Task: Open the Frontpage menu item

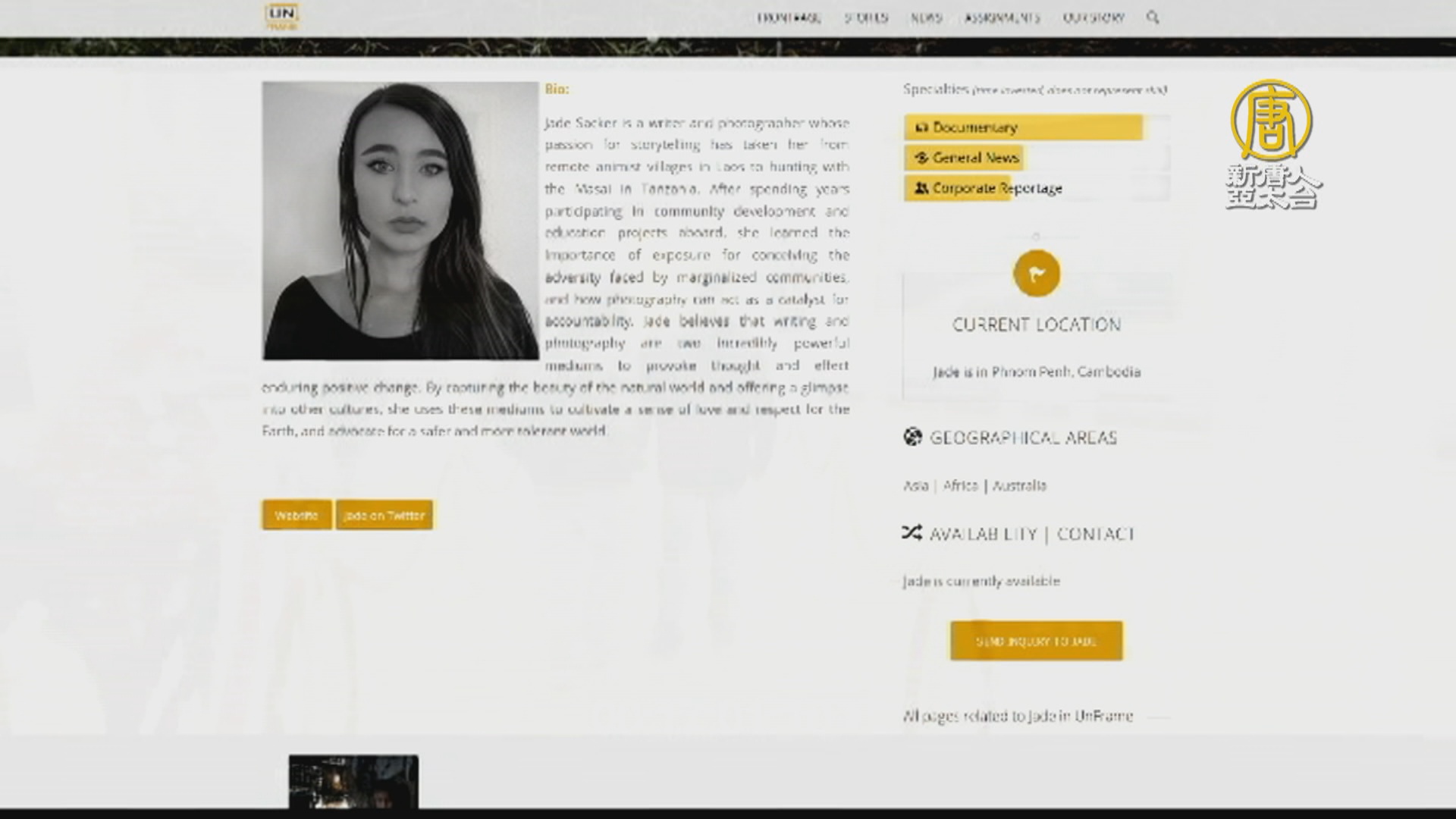Action: 789,17
